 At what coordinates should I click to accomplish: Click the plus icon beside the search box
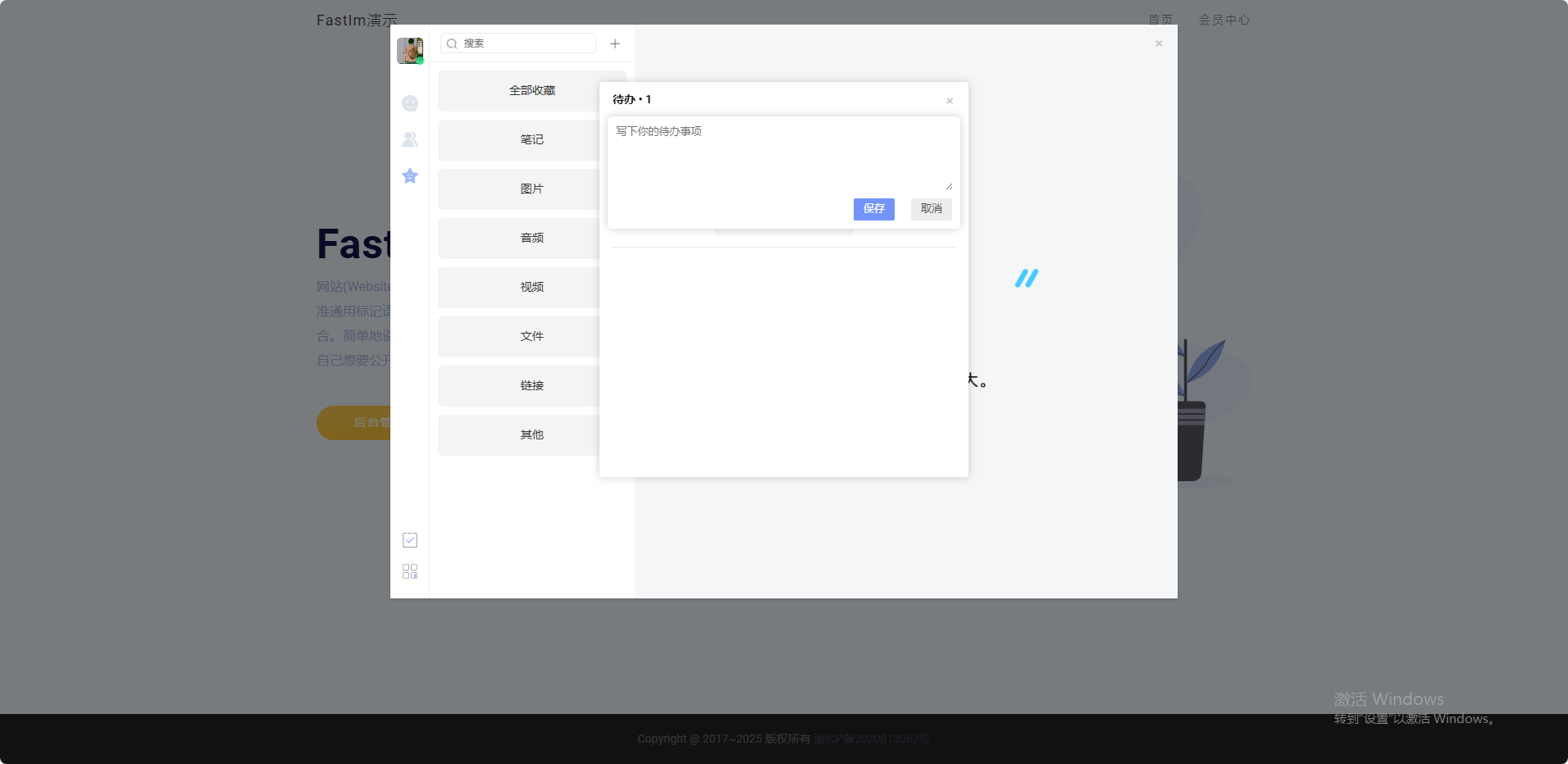coord(615,43)
